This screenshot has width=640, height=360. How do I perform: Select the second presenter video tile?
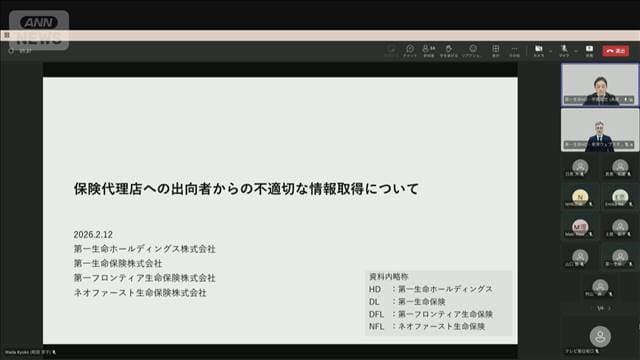[x=600, y=130]
